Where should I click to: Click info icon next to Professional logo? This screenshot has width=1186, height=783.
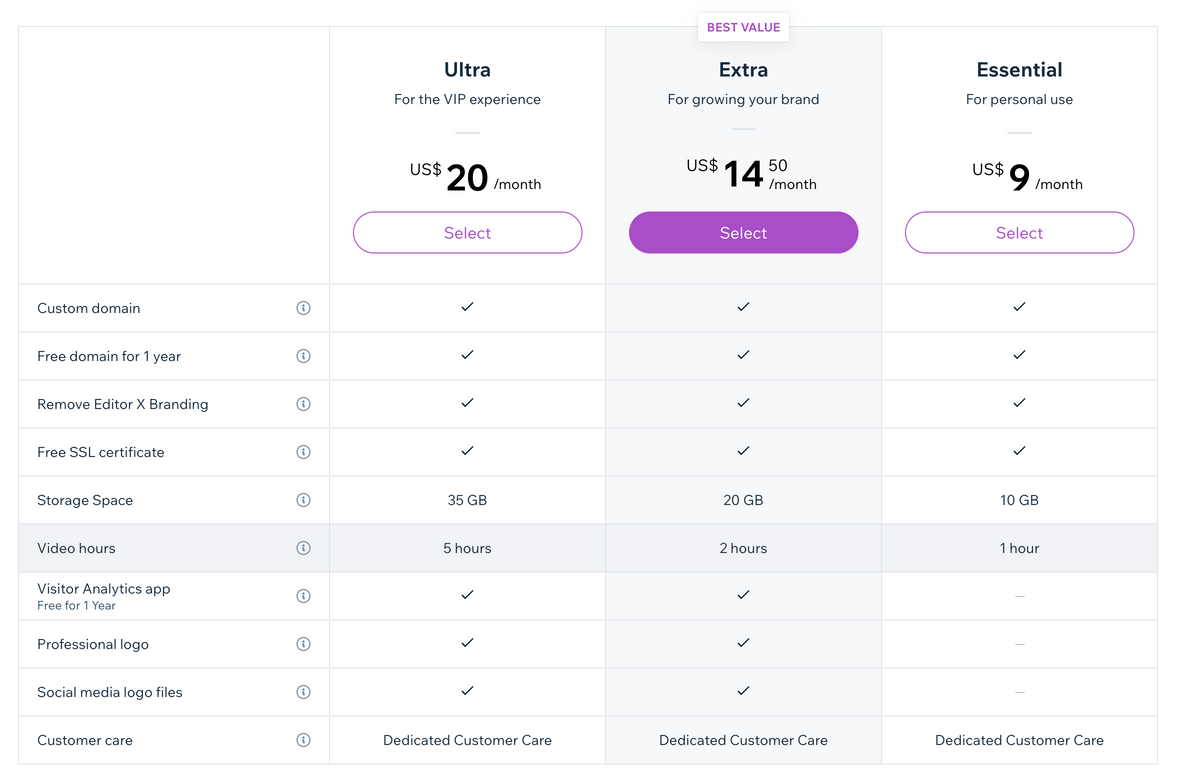303,644
